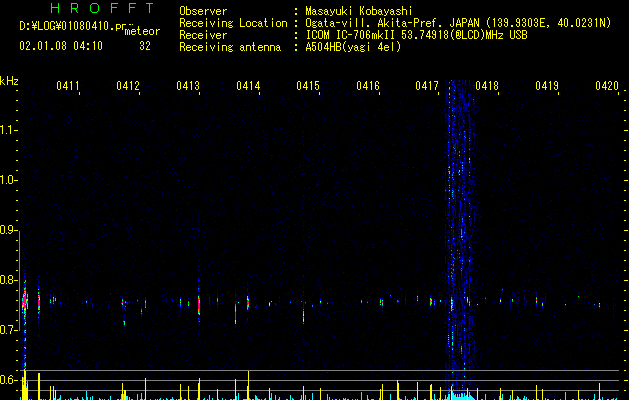Click the 0.8 kHz frequency tick label
The width and height of the screenshot is (629, 400).
coord(8,280)
